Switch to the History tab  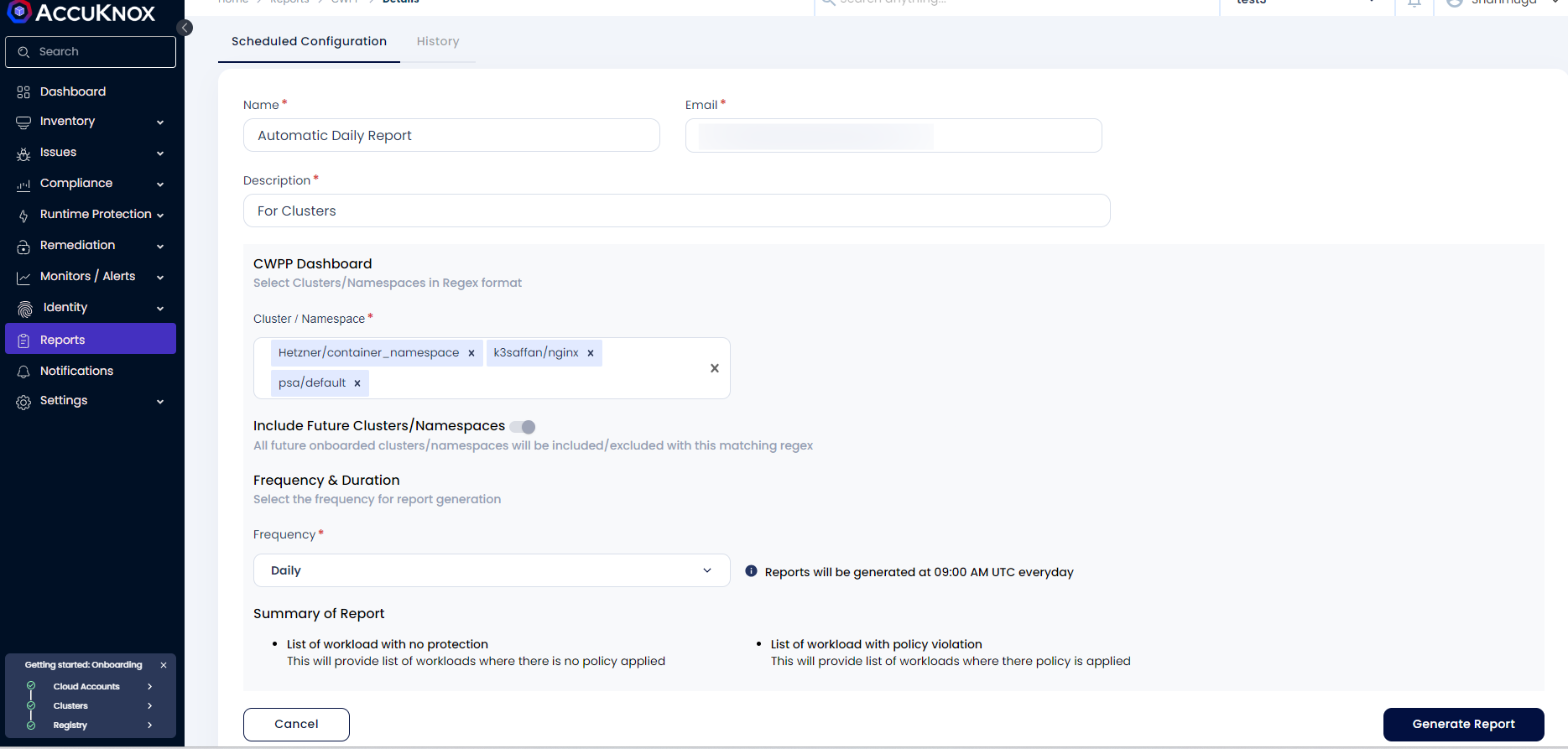pos(438,41)
